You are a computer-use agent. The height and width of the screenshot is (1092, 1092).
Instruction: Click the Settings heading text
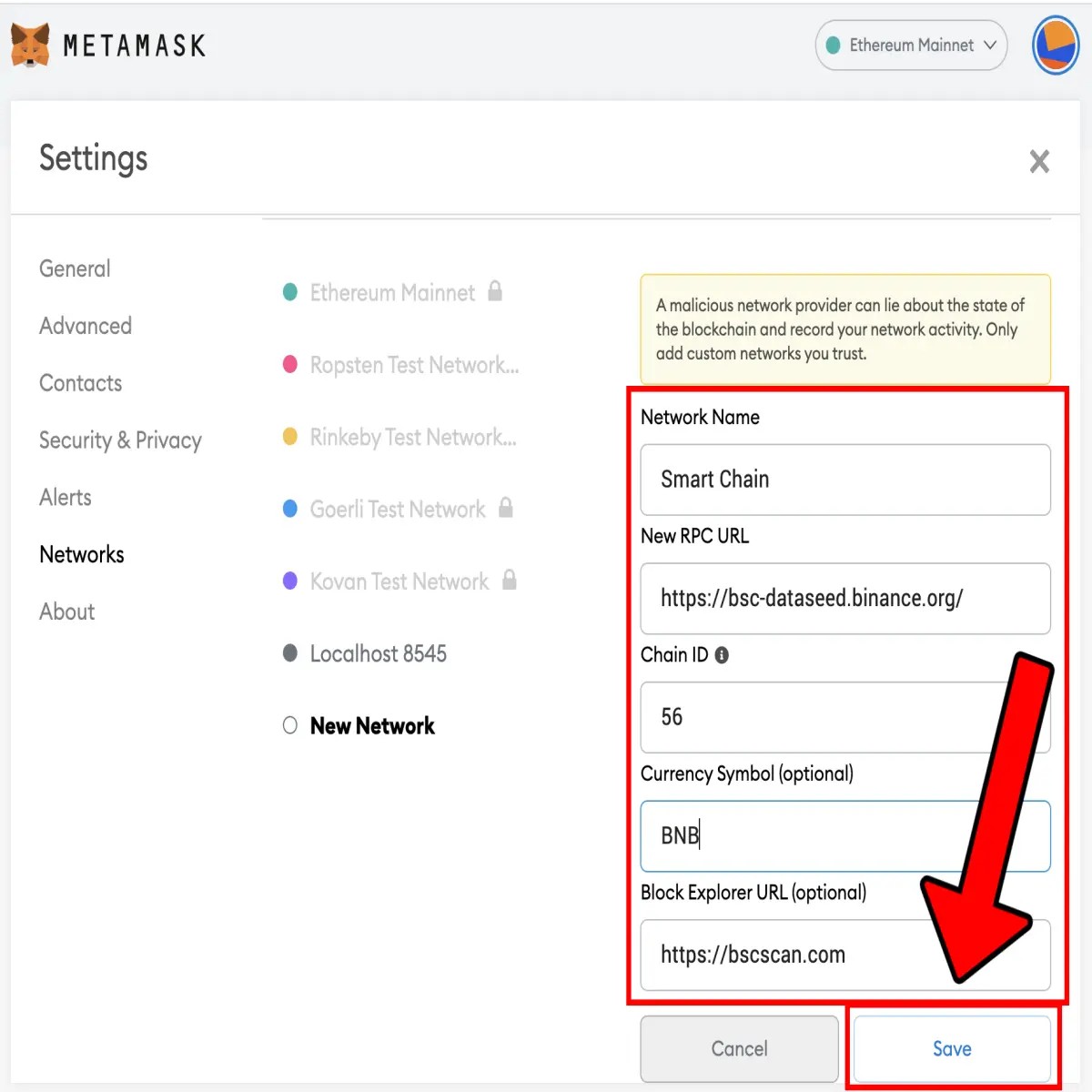click(93, 158)
